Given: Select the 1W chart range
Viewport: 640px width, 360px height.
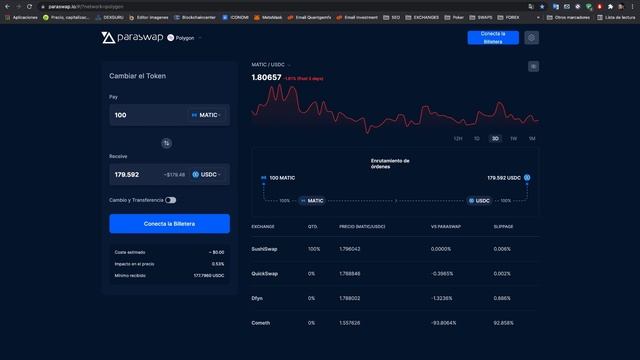Looking at the screenshot, I should tap(513, 139).
